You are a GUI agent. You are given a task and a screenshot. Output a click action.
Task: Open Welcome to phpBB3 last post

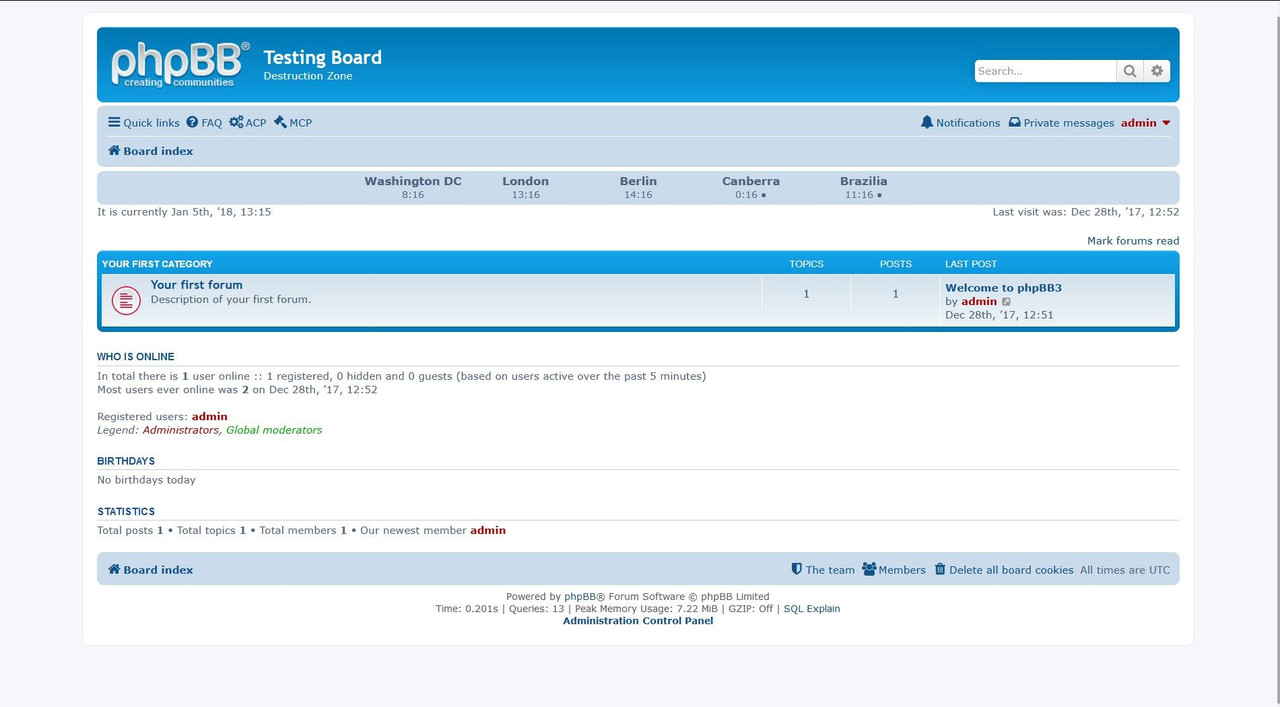point(1004,288)
